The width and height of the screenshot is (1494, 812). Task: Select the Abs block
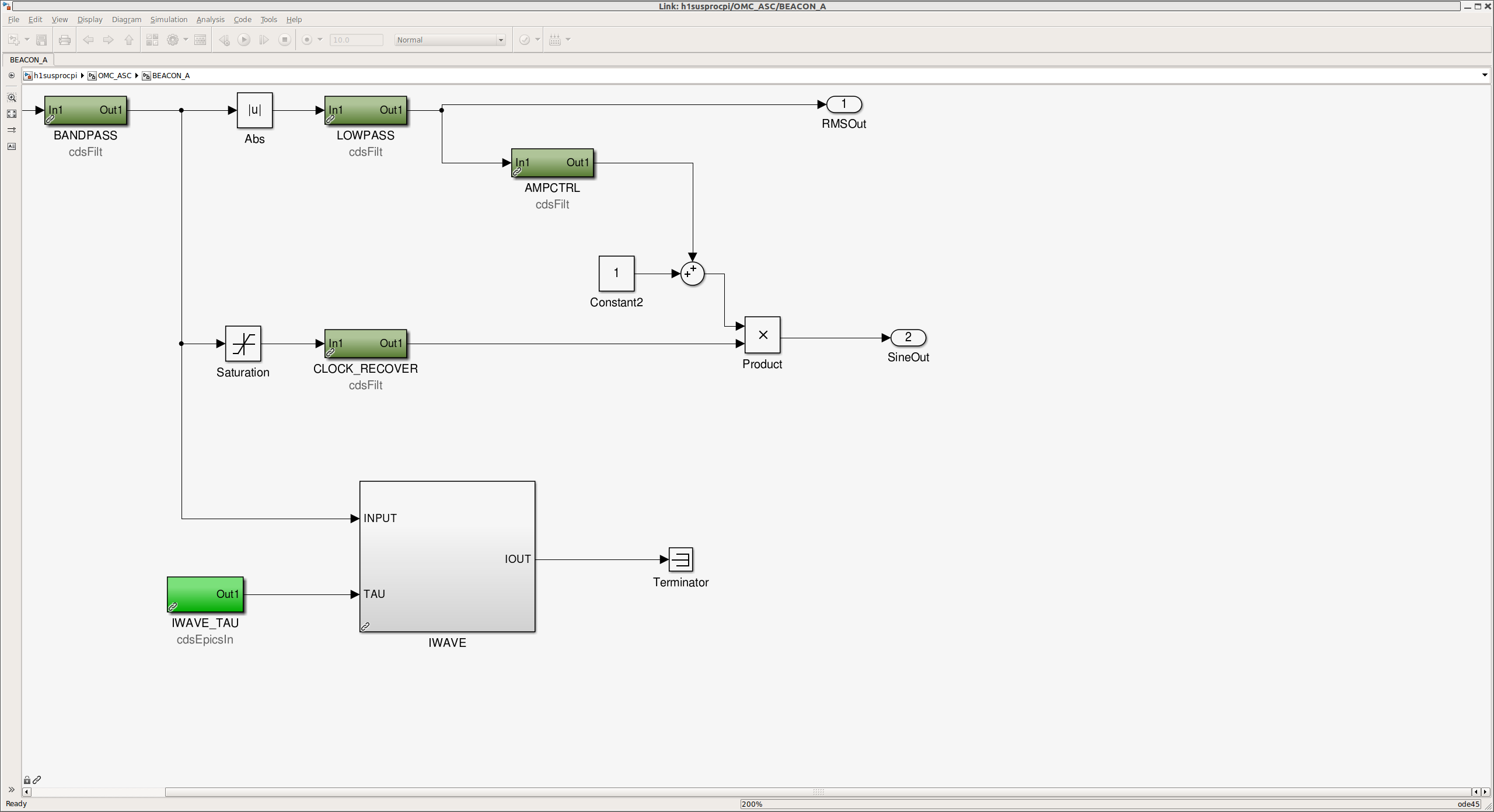pos(255,110)
